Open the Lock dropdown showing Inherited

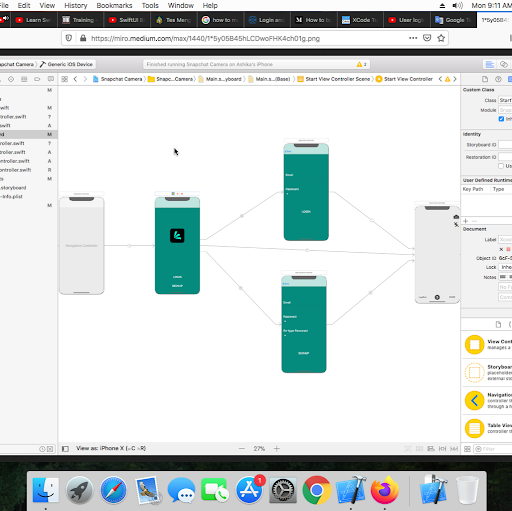(x=505, y=267)
